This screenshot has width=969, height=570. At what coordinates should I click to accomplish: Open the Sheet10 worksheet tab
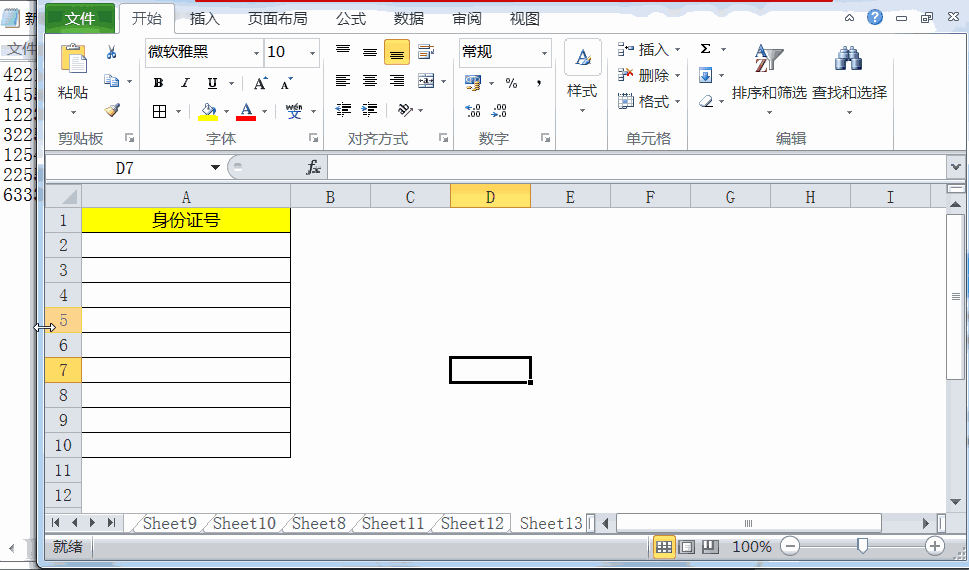pyautogui.click(x=244, y=524)
